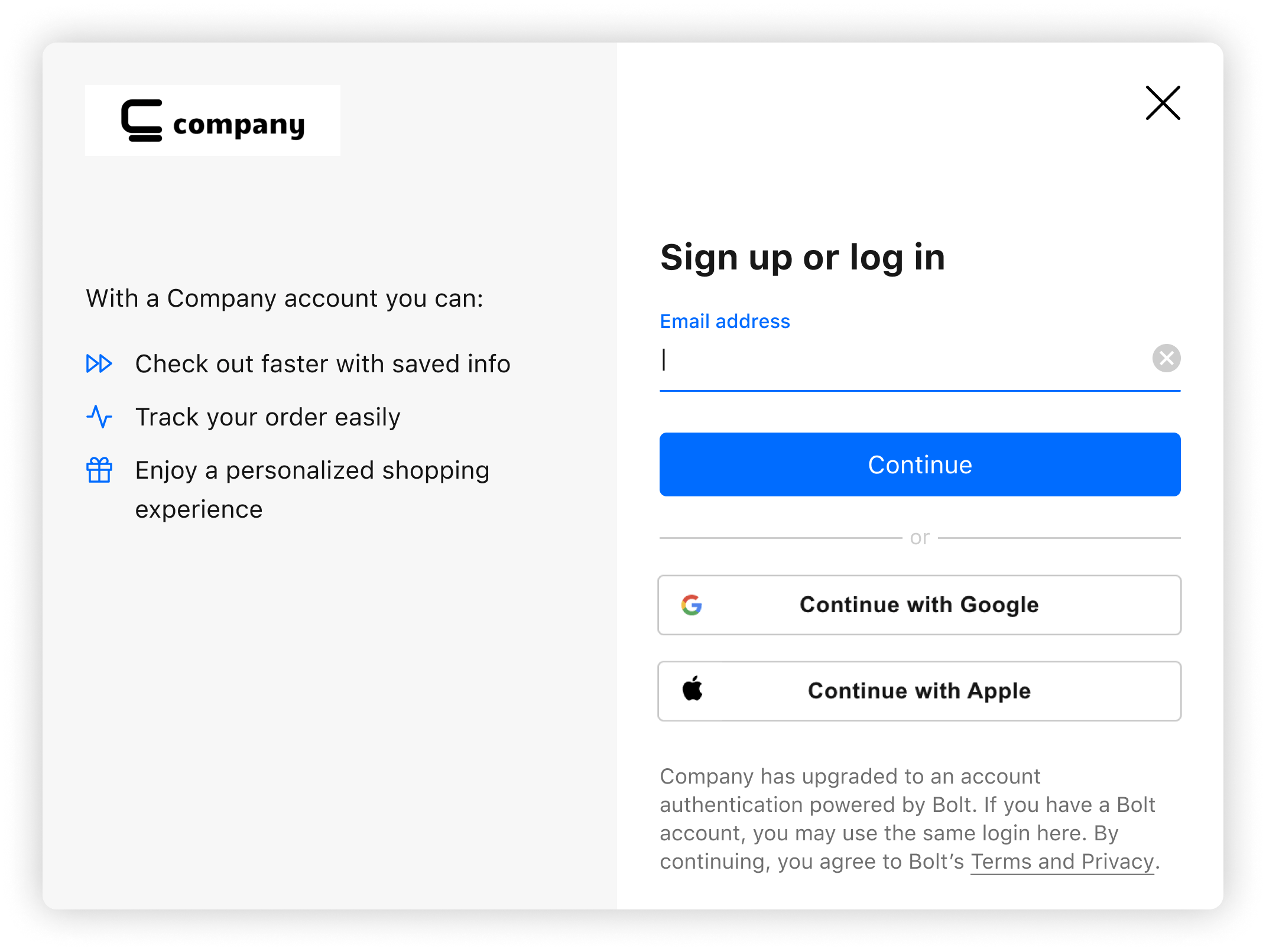Choose Continue with Apple
Image resolution: width=1266 pixels, height=952 pixels.
click(x=919, y=691)
